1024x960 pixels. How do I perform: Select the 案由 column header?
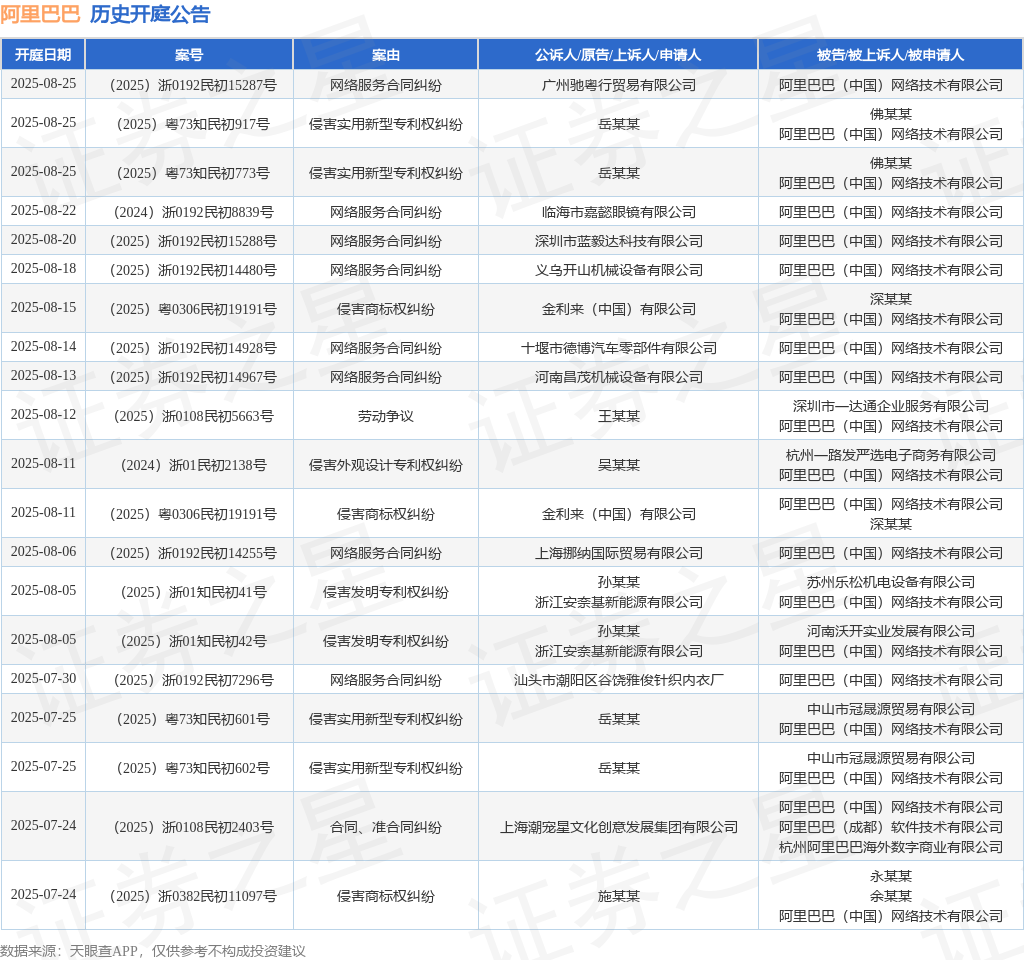pos(385,55)
